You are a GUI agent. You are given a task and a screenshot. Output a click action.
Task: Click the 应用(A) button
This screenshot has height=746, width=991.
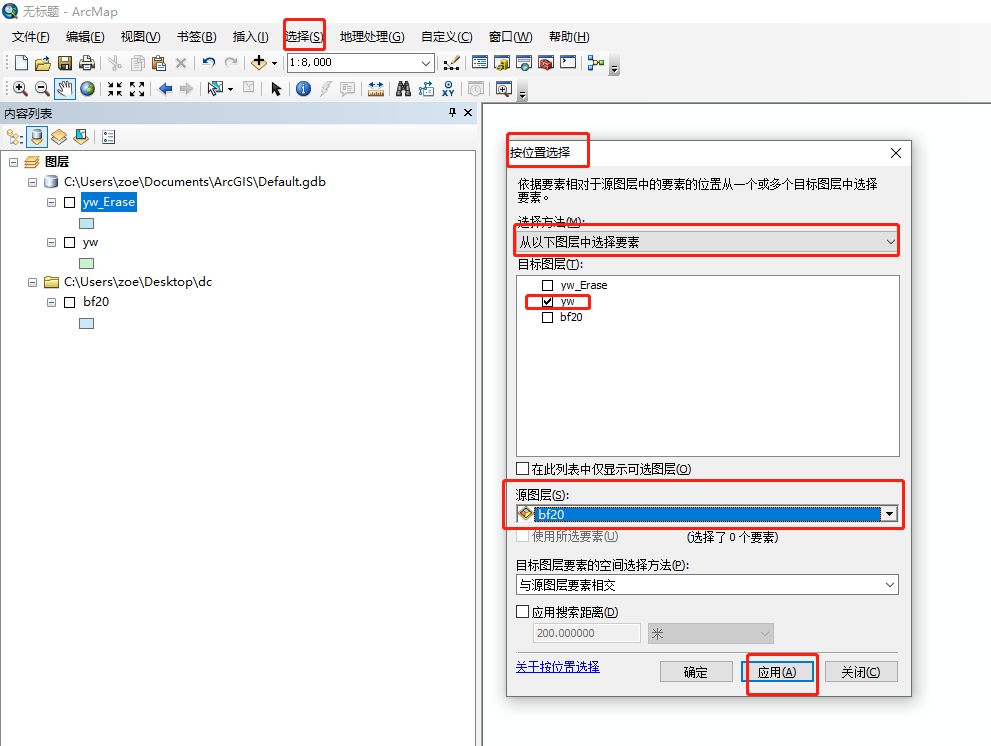click(x=777, y=672)
